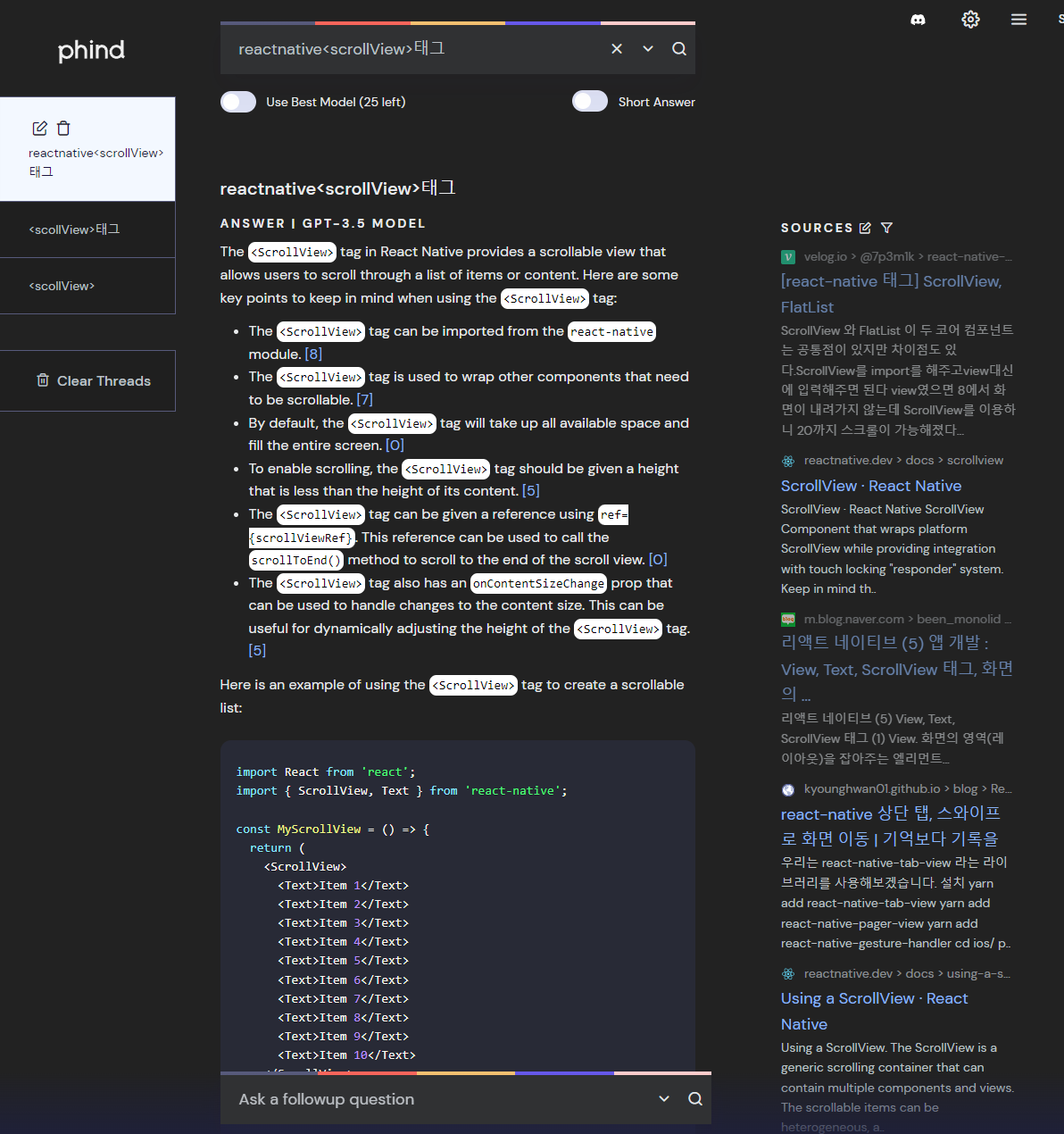Expand top search box chevron
This screenshot has height=1134, width=1064.
point(648,49)
